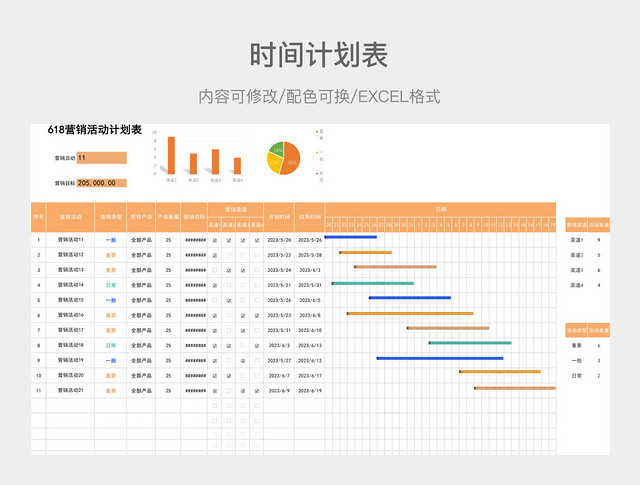Select the orange Gantt bar for 营销活动16
The height and width of the screenshot is (485, 640).
click(410, 314)
